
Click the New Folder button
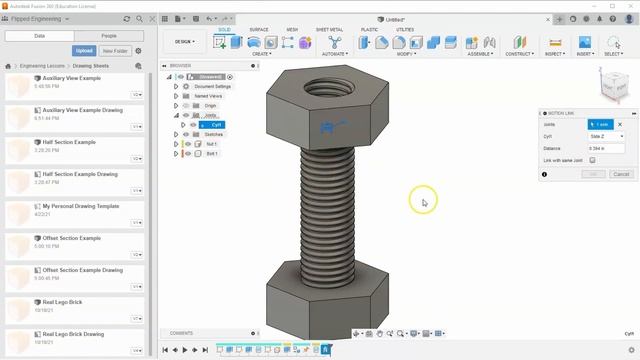115,51
